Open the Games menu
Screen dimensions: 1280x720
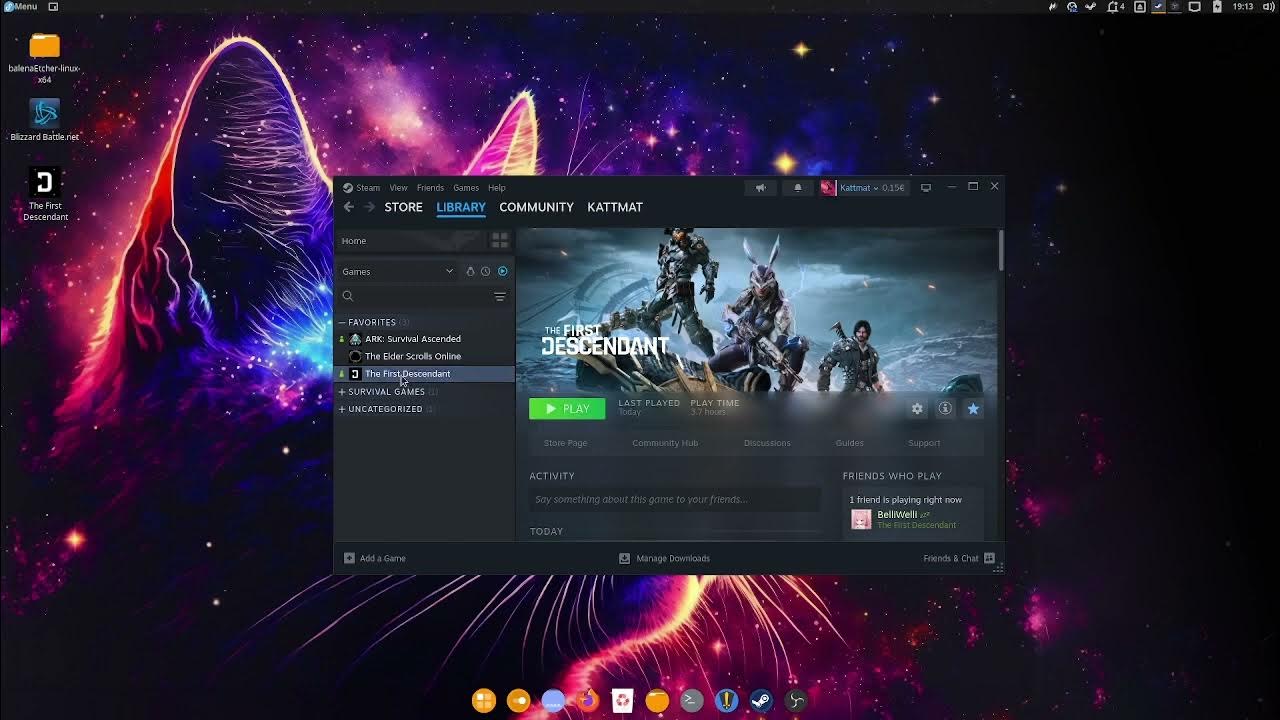pyautogui.click(x=466, y=188)
